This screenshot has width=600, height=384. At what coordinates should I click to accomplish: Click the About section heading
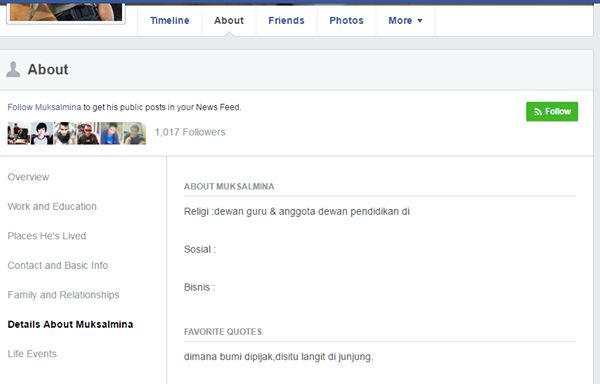pos(48,70)
